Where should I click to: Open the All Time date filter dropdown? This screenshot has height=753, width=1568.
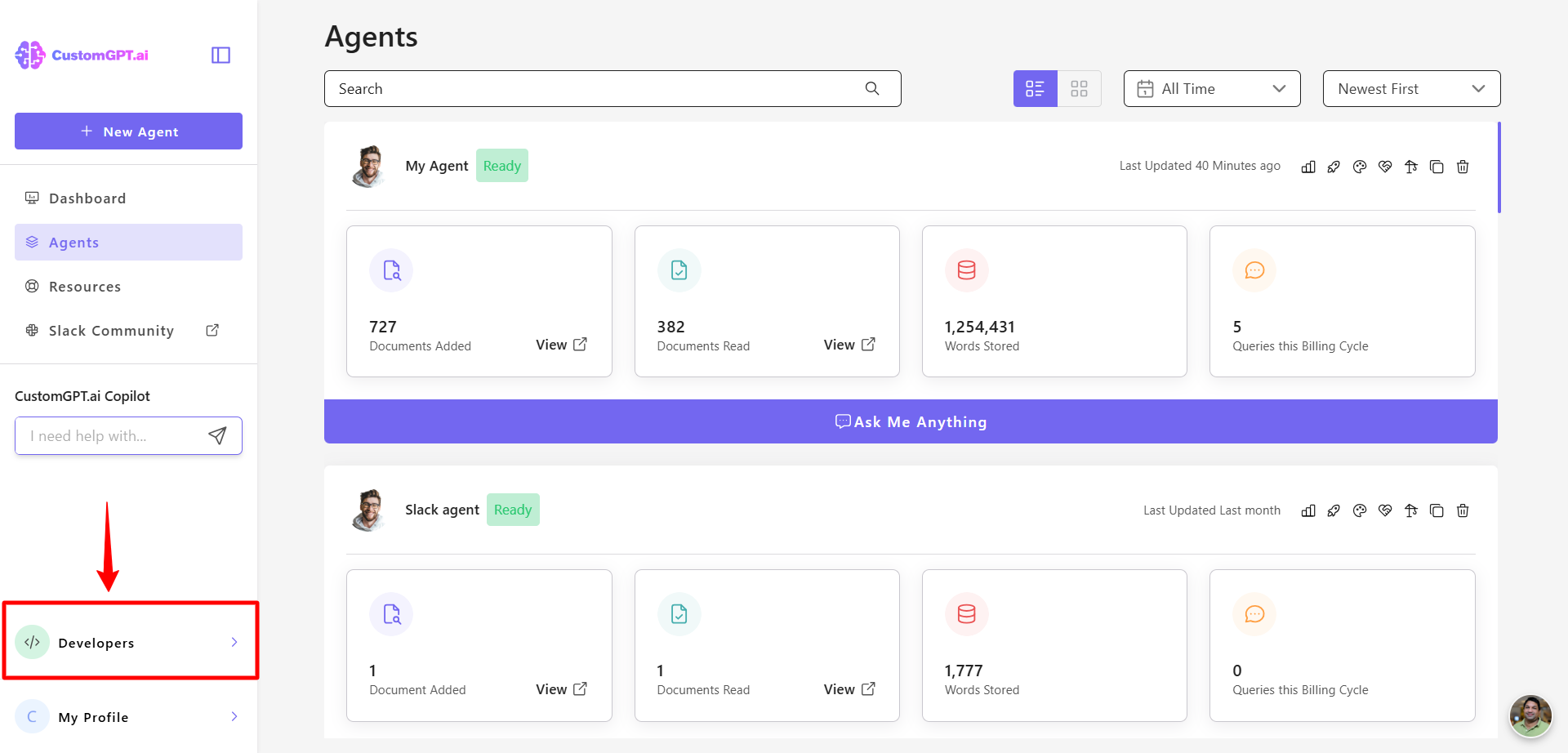(x=1212, y=88)
